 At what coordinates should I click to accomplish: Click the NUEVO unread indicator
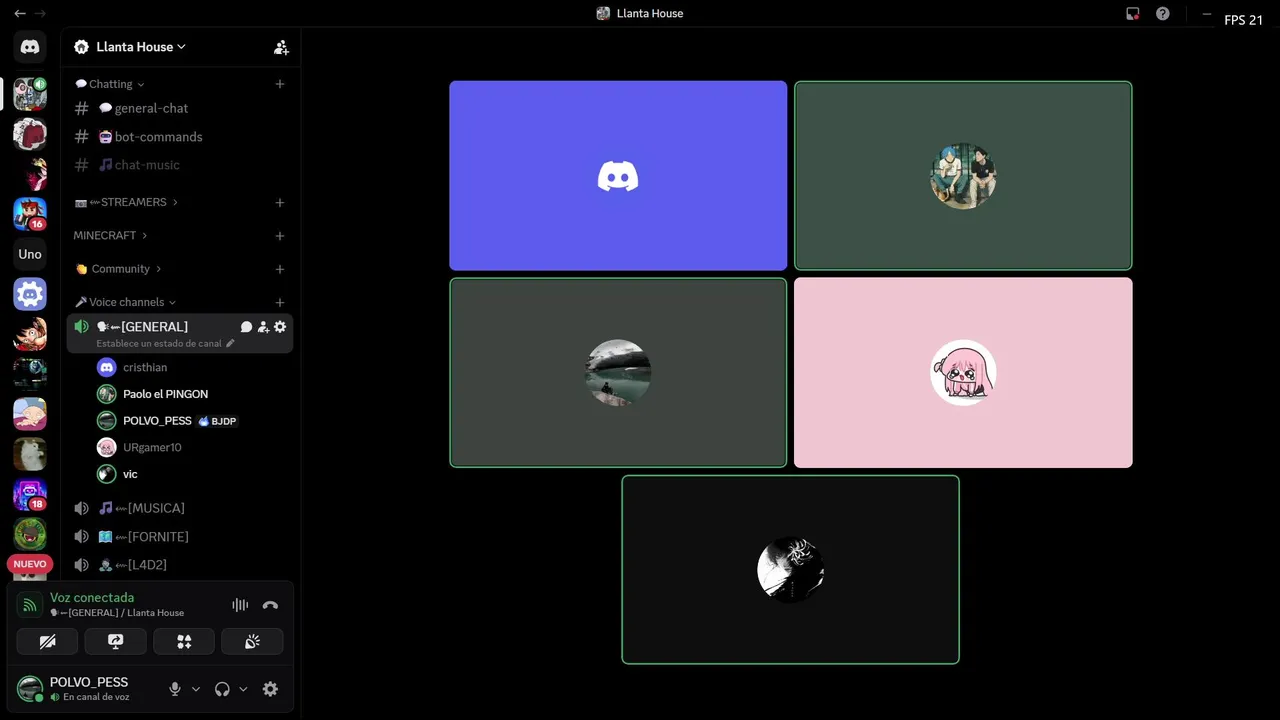30,564
